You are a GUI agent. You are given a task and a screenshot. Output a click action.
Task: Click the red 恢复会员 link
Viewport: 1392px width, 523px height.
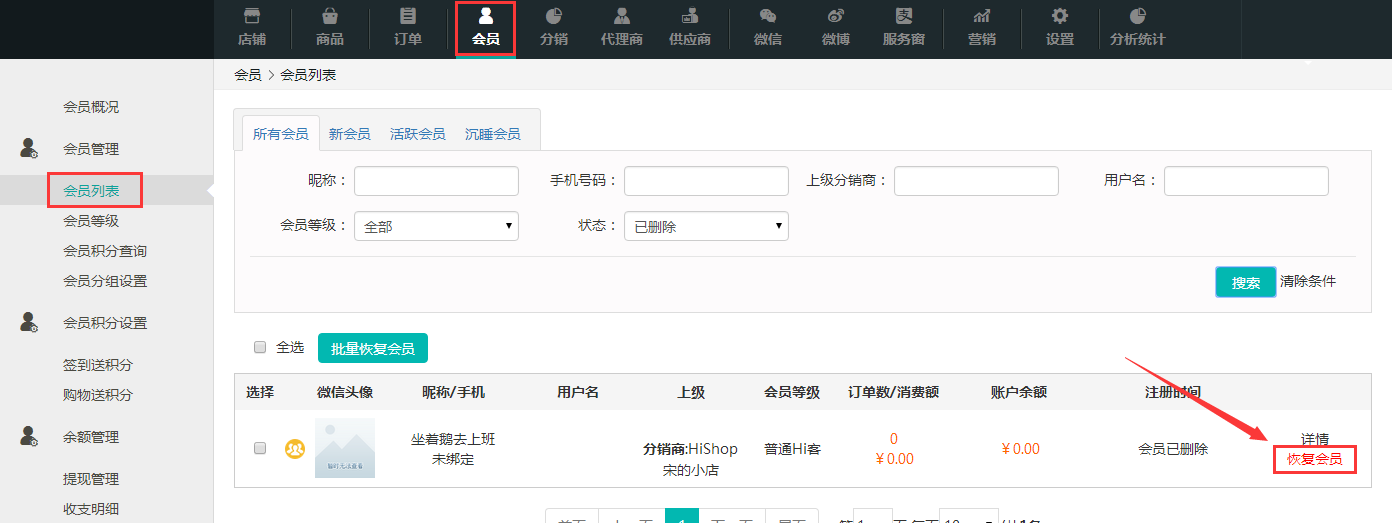pyautogui.click(x=1314, y=460)
